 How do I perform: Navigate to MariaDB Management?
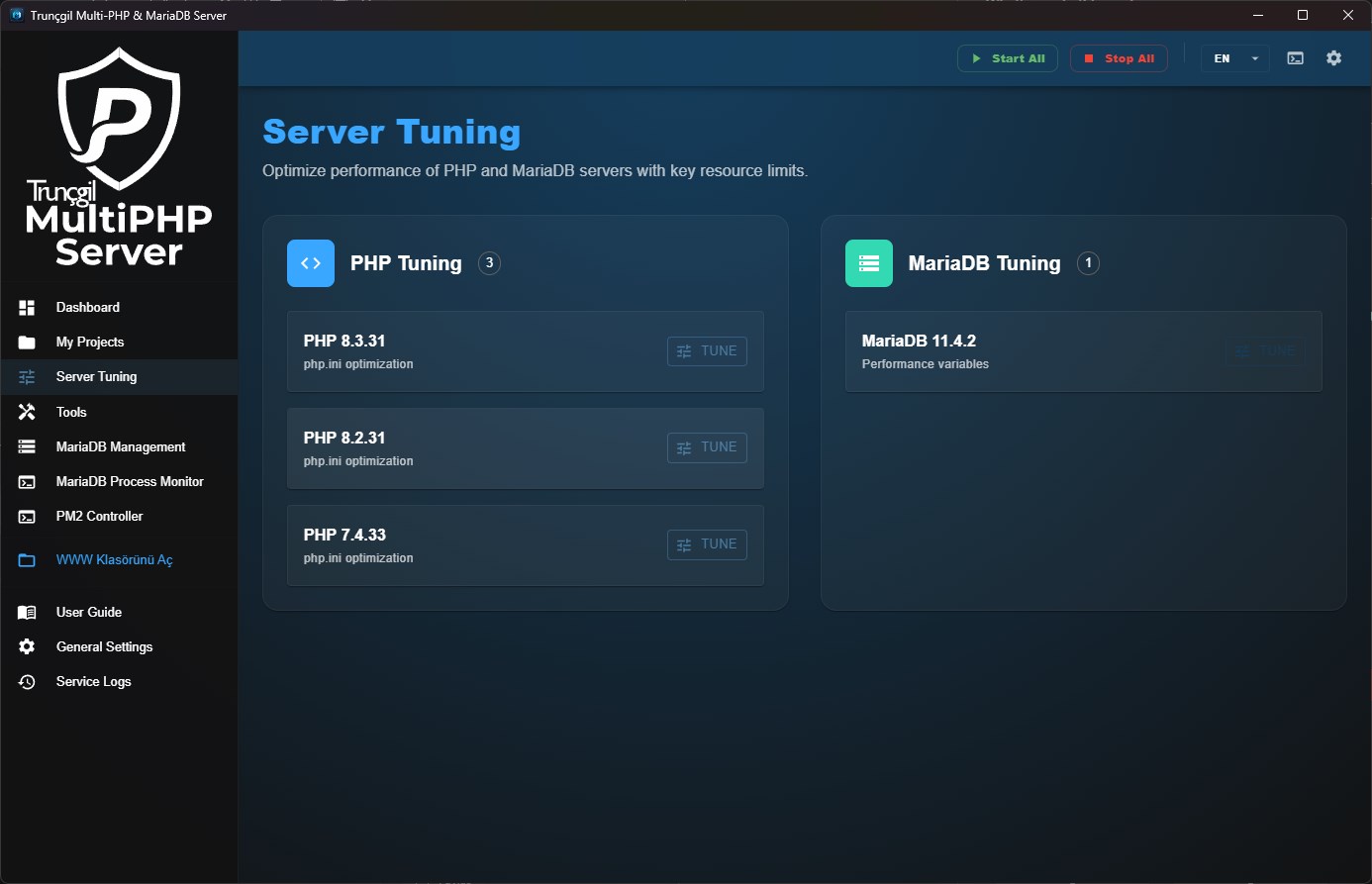119,447
